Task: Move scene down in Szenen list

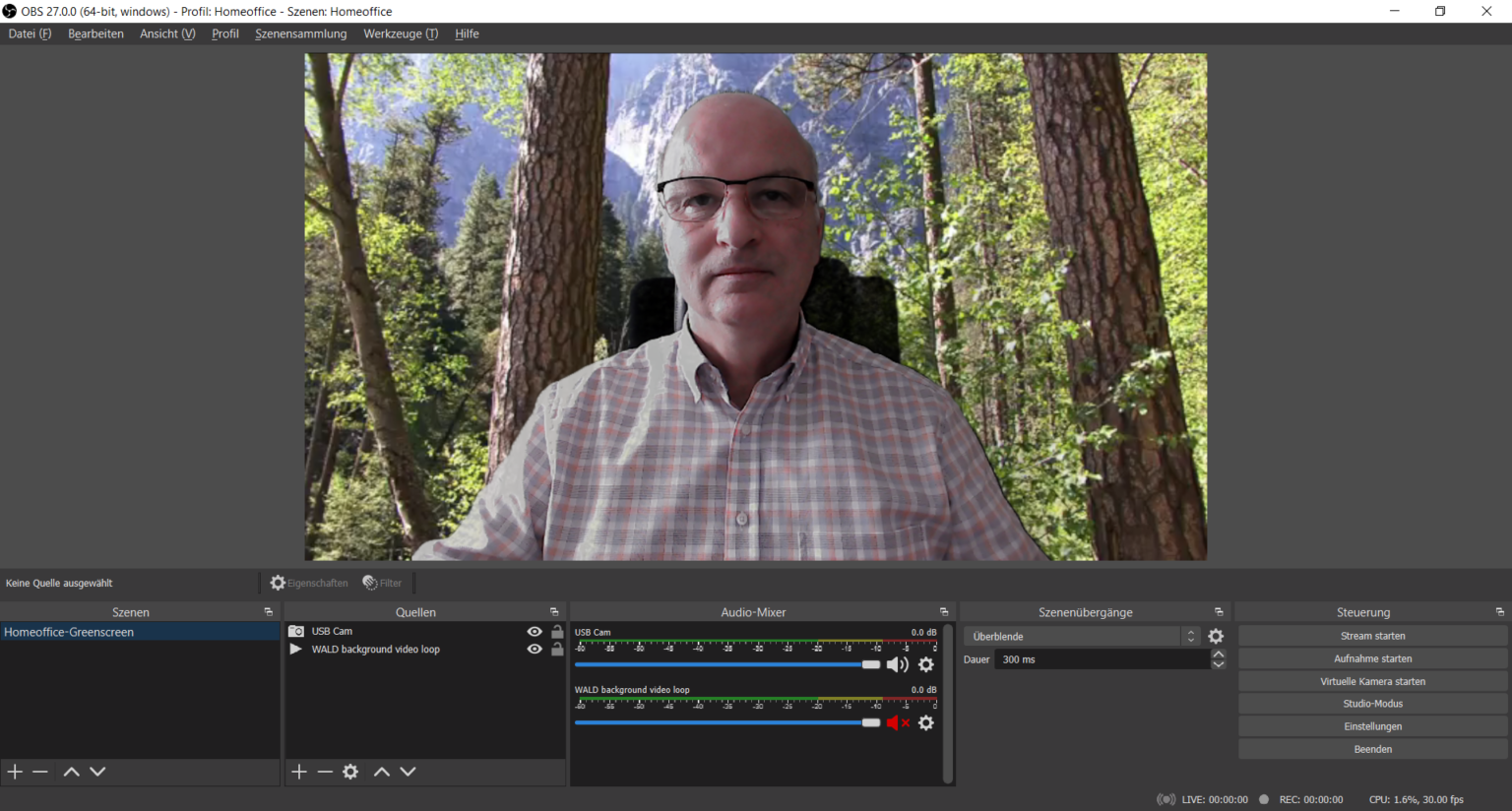Action: [x=97, y=772]
